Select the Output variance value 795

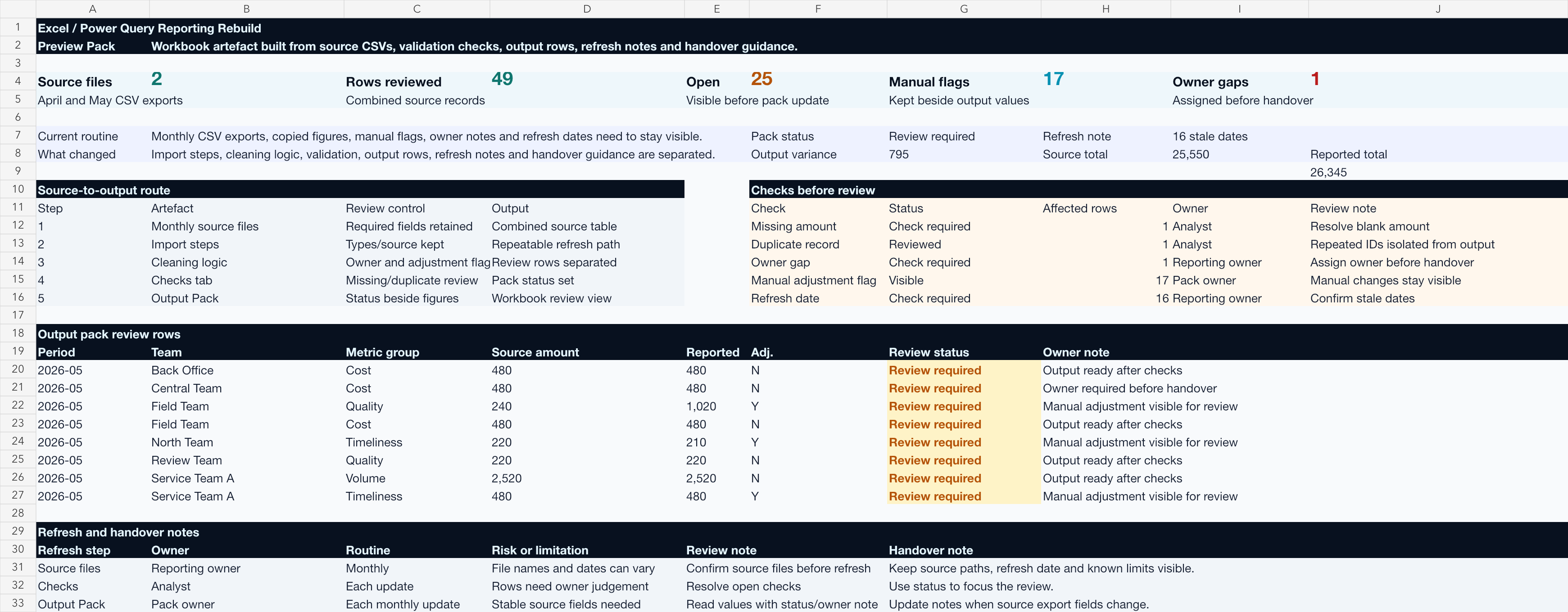pos(898,154)
